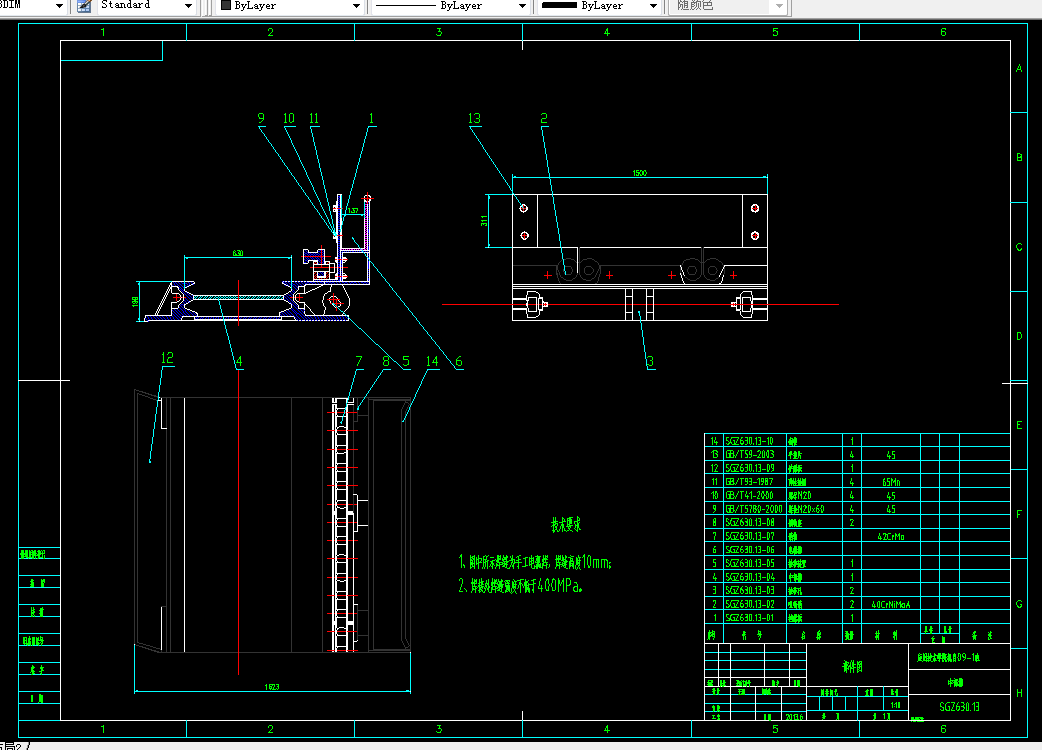Click zone letter D on right border
This screenshot has height=750, width=1042.
[1019, 336]
